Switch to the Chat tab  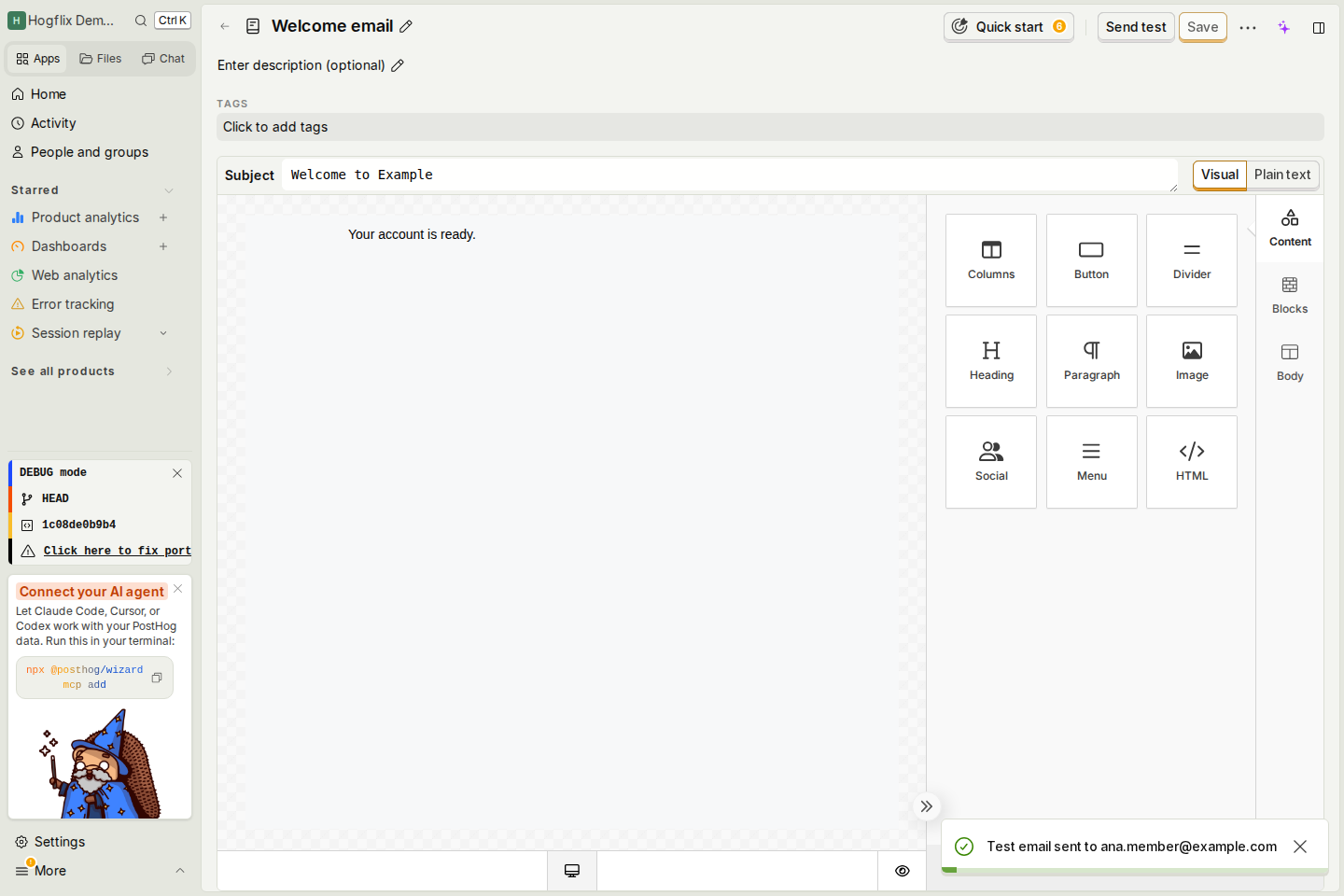pyautogui.click(x=163, y=59)
